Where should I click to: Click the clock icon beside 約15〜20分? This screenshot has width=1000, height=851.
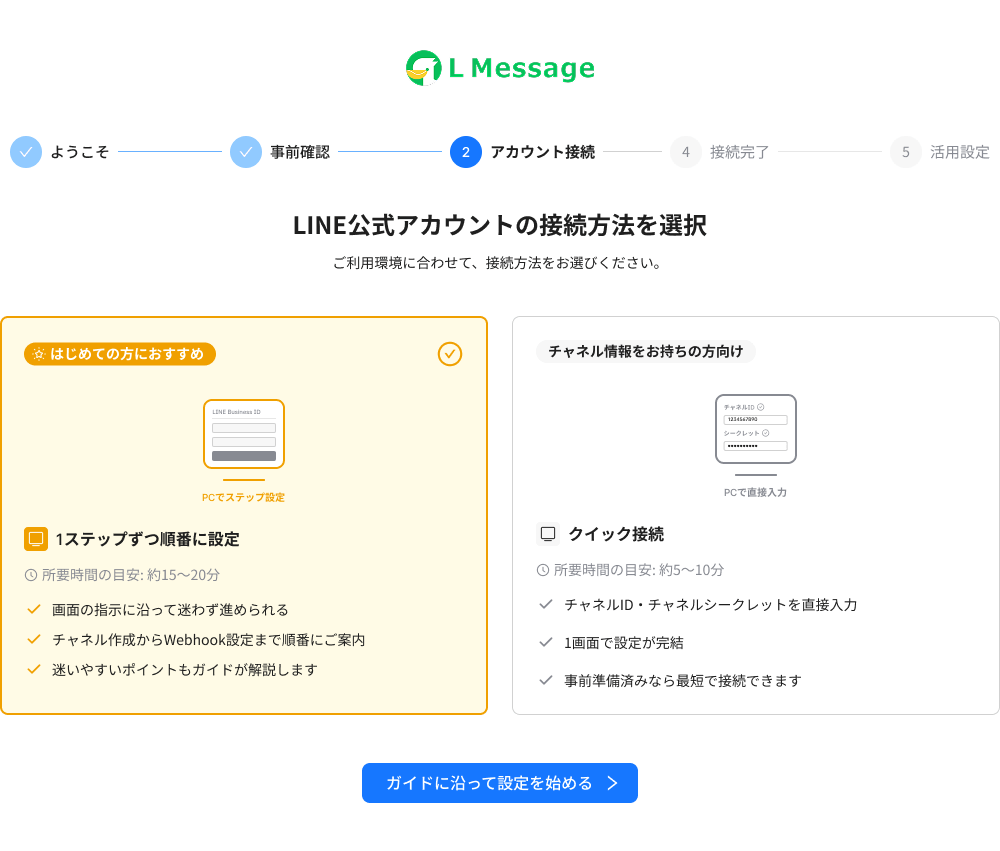31,575
